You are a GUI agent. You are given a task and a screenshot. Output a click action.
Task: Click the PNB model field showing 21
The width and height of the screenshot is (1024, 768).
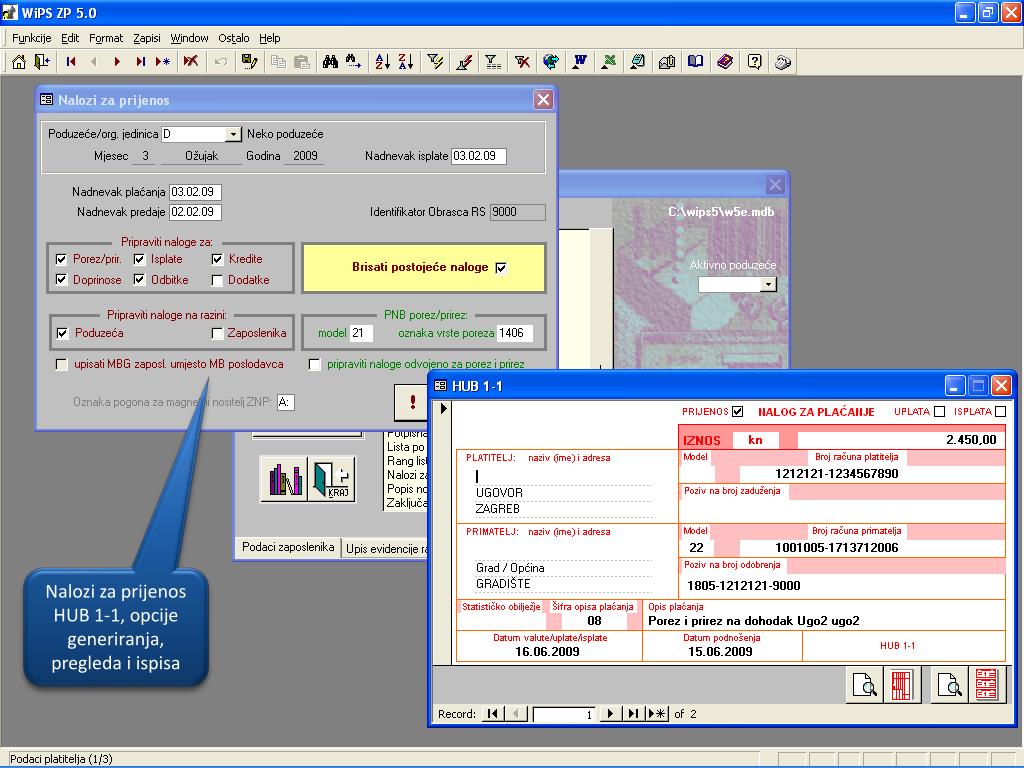361,333
